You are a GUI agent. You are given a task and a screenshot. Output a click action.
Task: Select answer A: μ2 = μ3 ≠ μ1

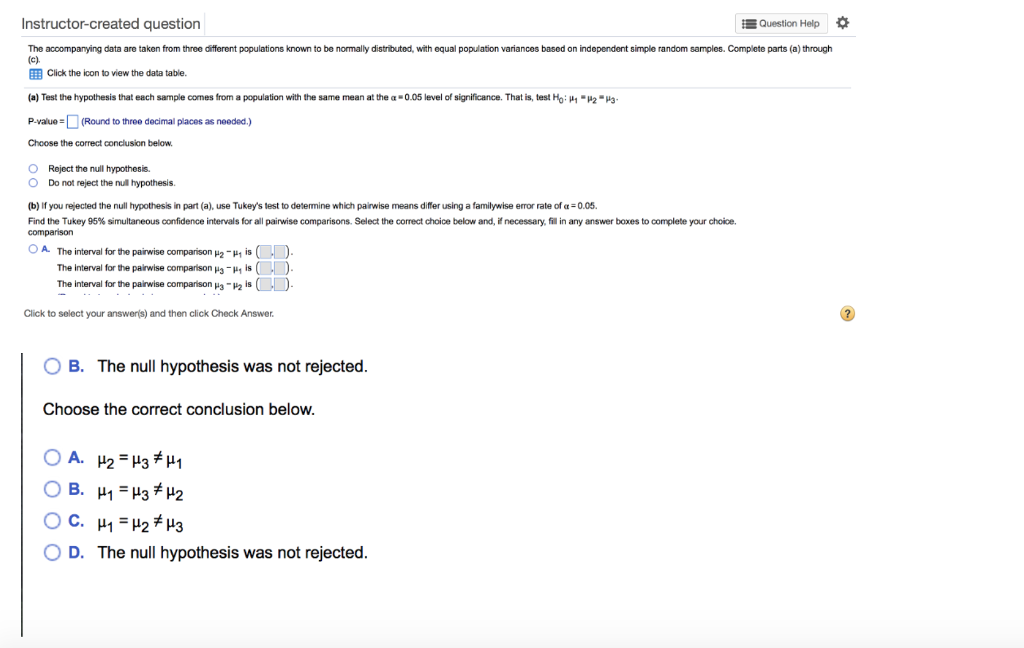click(52, 457)
